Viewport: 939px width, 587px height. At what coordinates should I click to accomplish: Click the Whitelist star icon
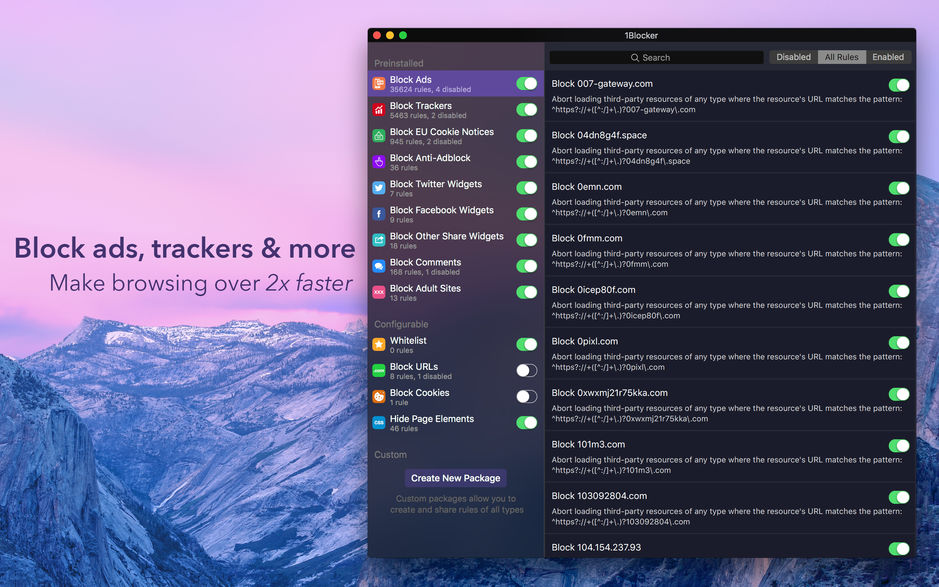click(x=380, y=344)
